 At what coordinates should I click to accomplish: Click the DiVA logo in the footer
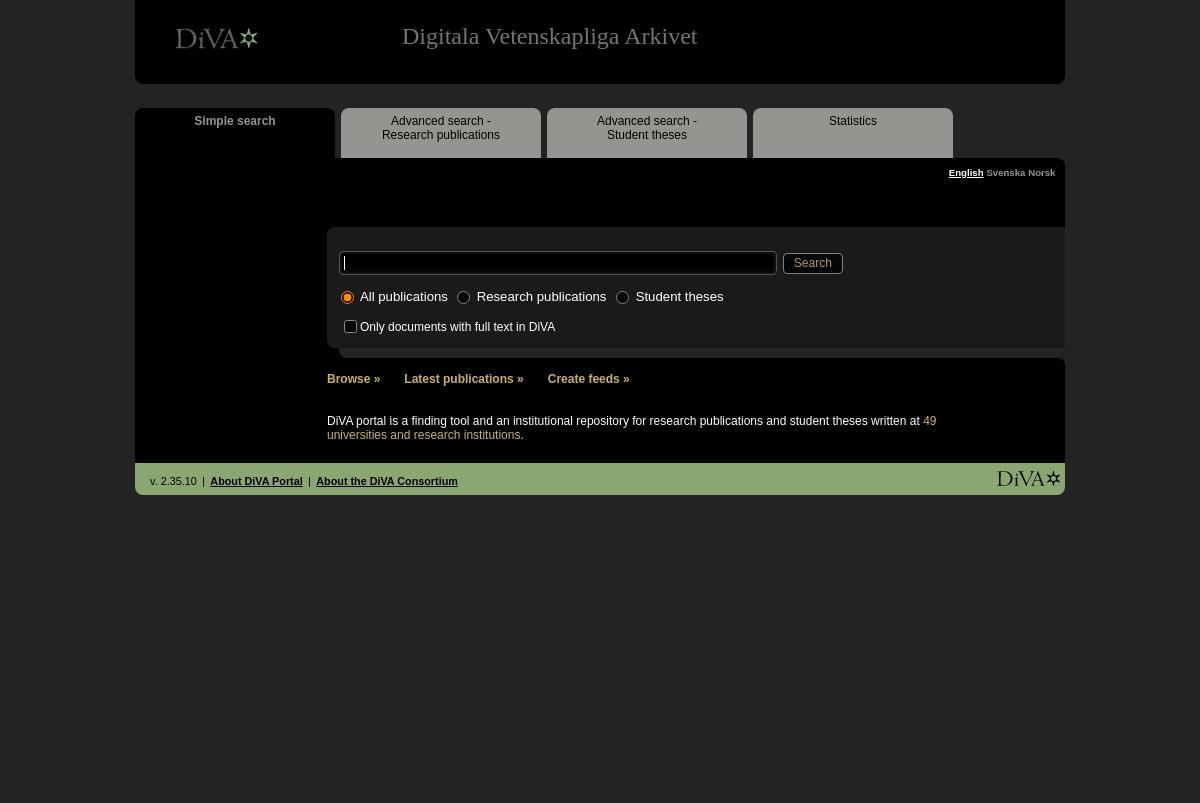(x=1028, y=479)
